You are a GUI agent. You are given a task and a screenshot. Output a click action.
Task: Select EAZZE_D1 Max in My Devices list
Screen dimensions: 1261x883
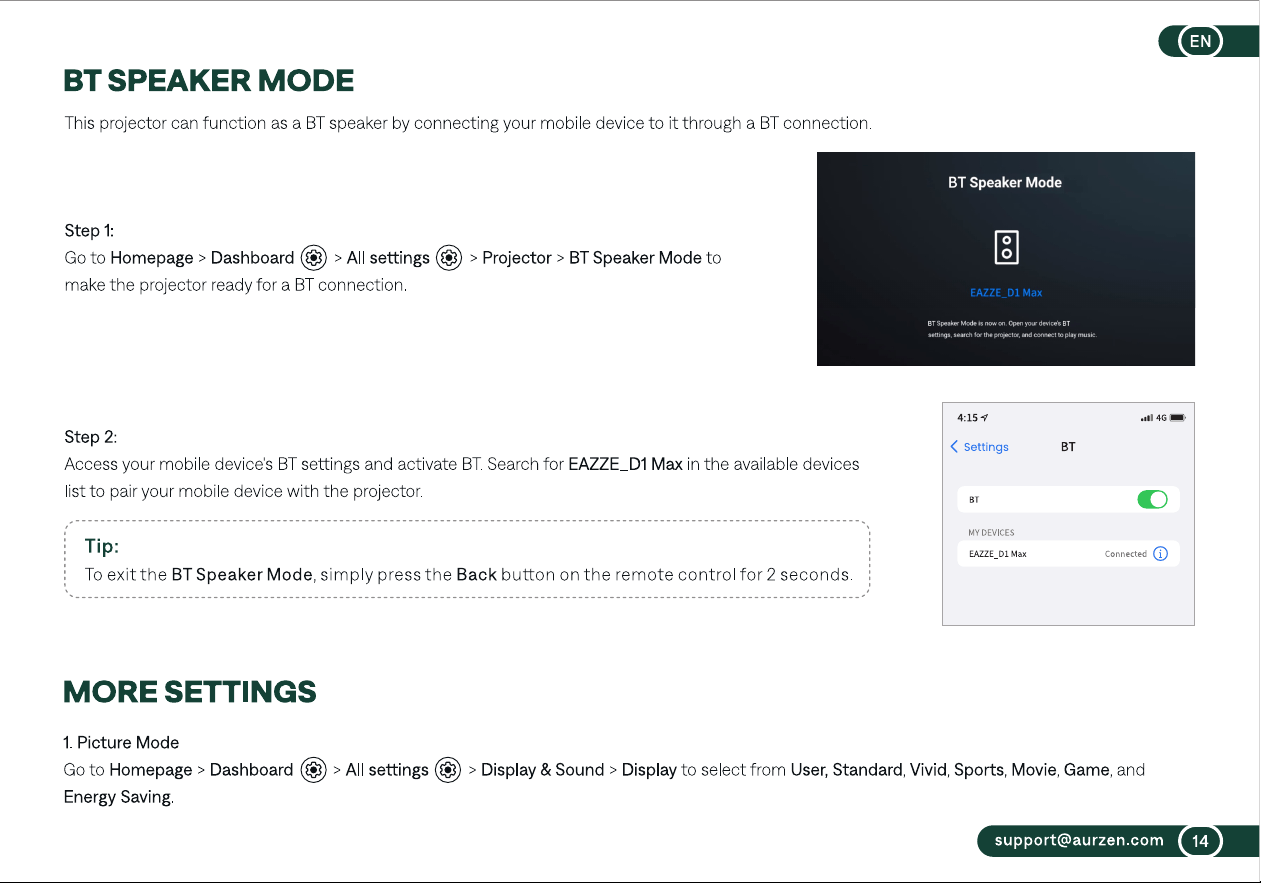[1068, 554]
